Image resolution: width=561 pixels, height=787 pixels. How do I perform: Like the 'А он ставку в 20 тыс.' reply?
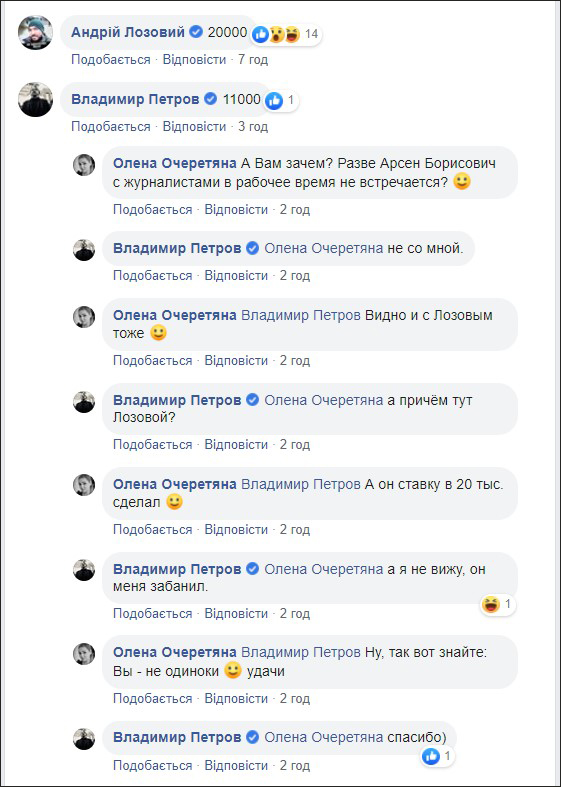[153, 530]
